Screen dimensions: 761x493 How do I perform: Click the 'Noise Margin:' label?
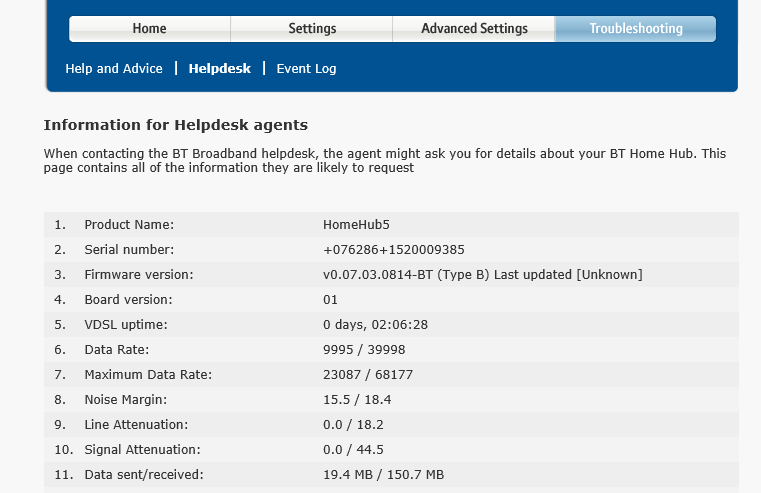click(126, 399)
